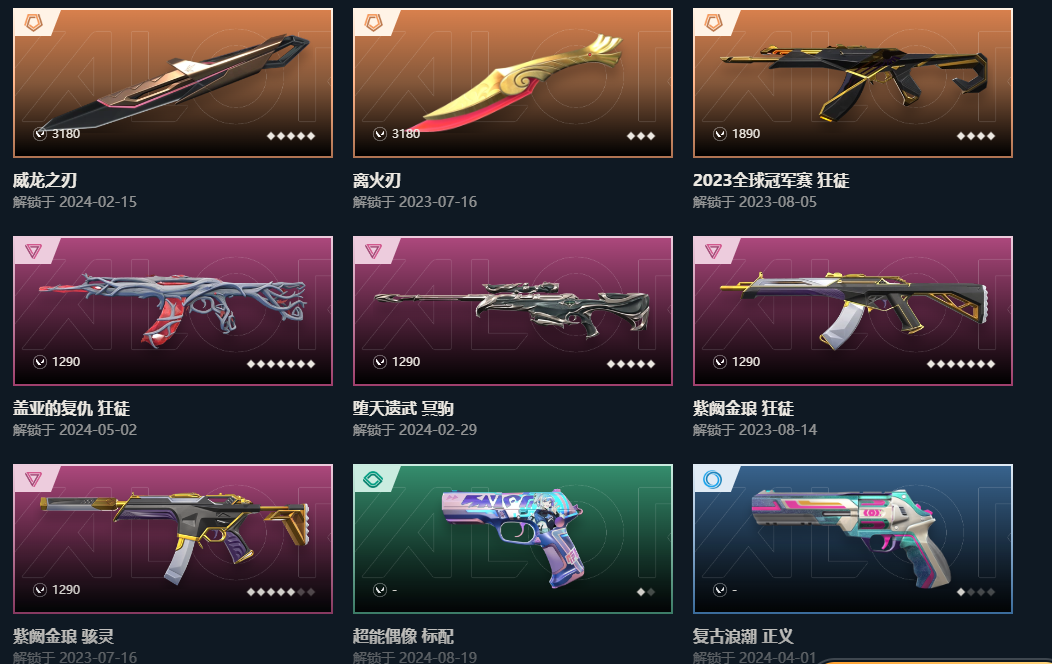
Task: Select the 盖亚的复仇 狂徒 skin thumbnail
Action: [x=173, y=311]
